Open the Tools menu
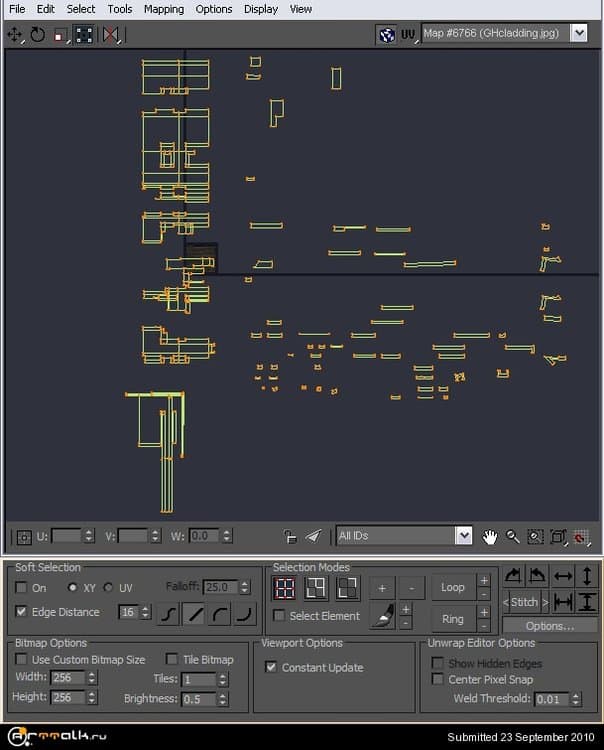The width and height of the screenshot is (604, 750). tap(120, 9)
